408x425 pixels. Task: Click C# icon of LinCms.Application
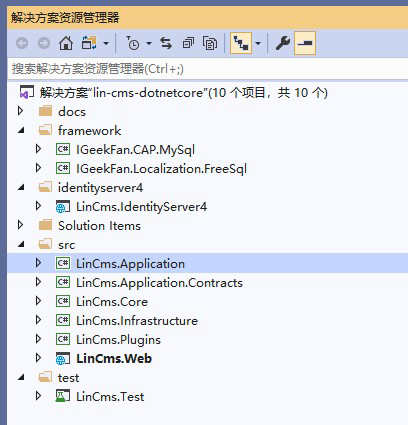pyautogui.click(x=63, y=263)
